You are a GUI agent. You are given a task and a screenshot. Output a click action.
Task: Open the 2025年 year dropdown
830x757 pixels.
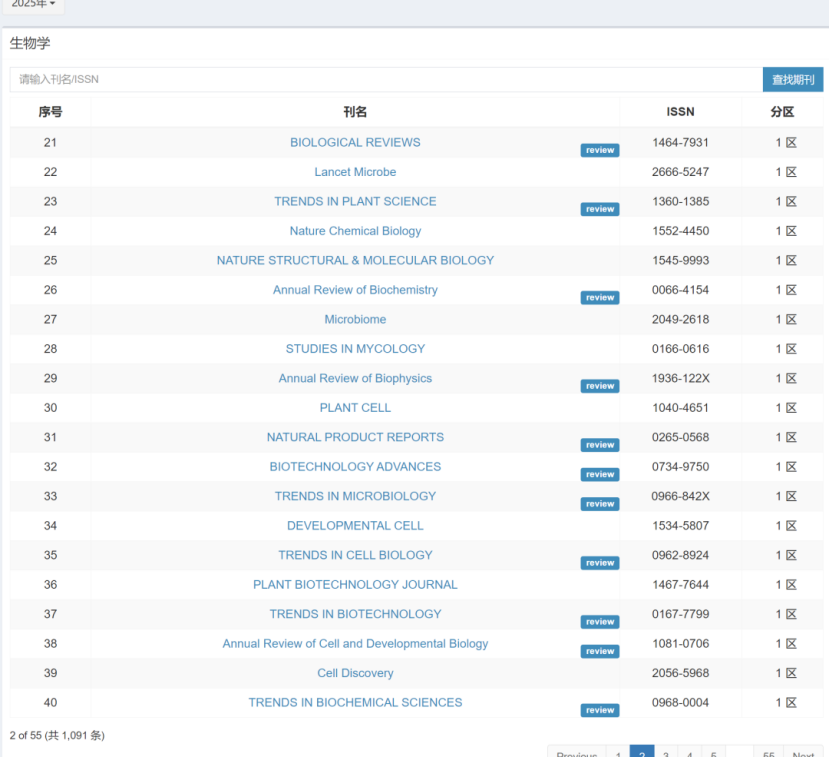click(33, 5)
